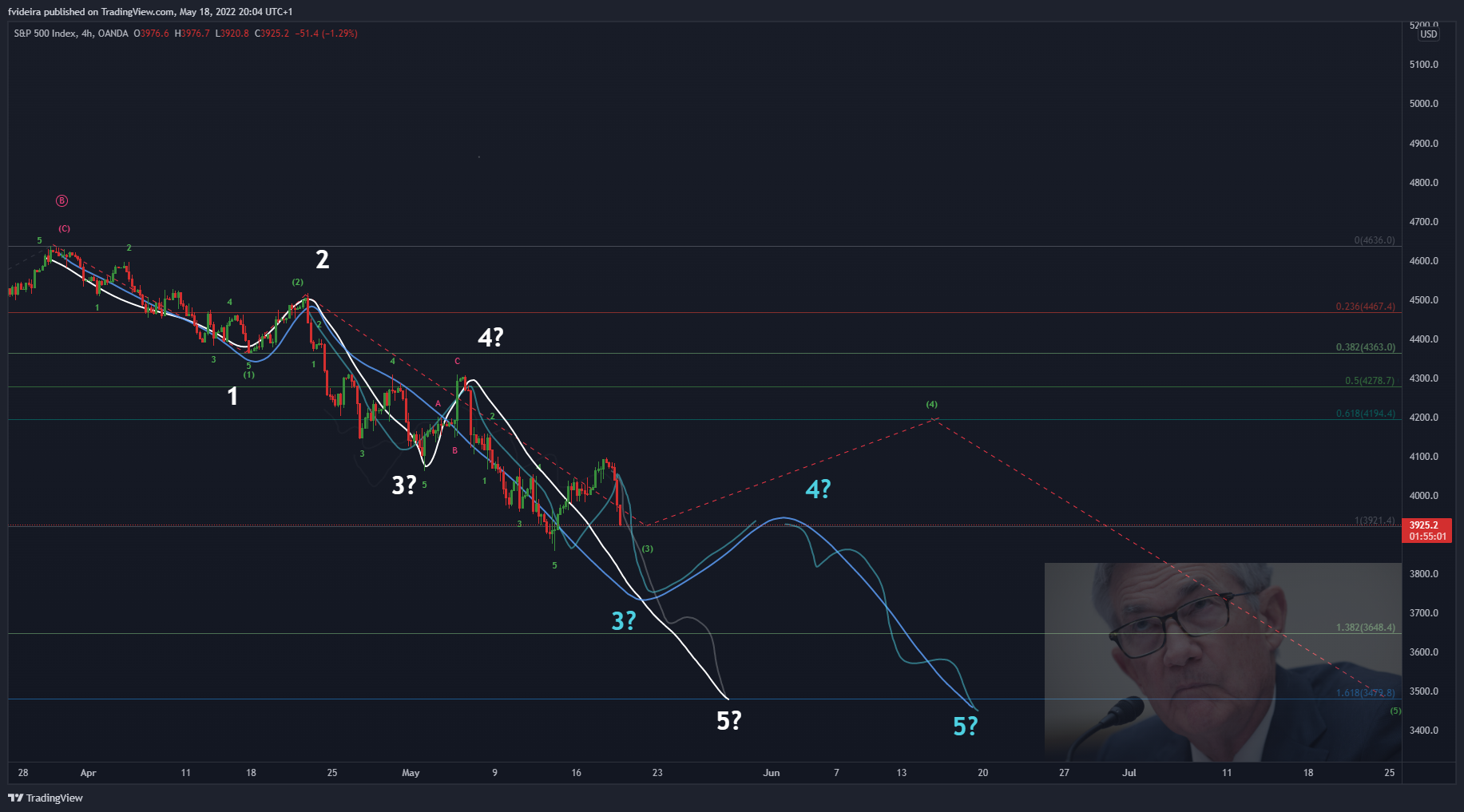Click the 4200.0 price axis label

[1424, 418]
